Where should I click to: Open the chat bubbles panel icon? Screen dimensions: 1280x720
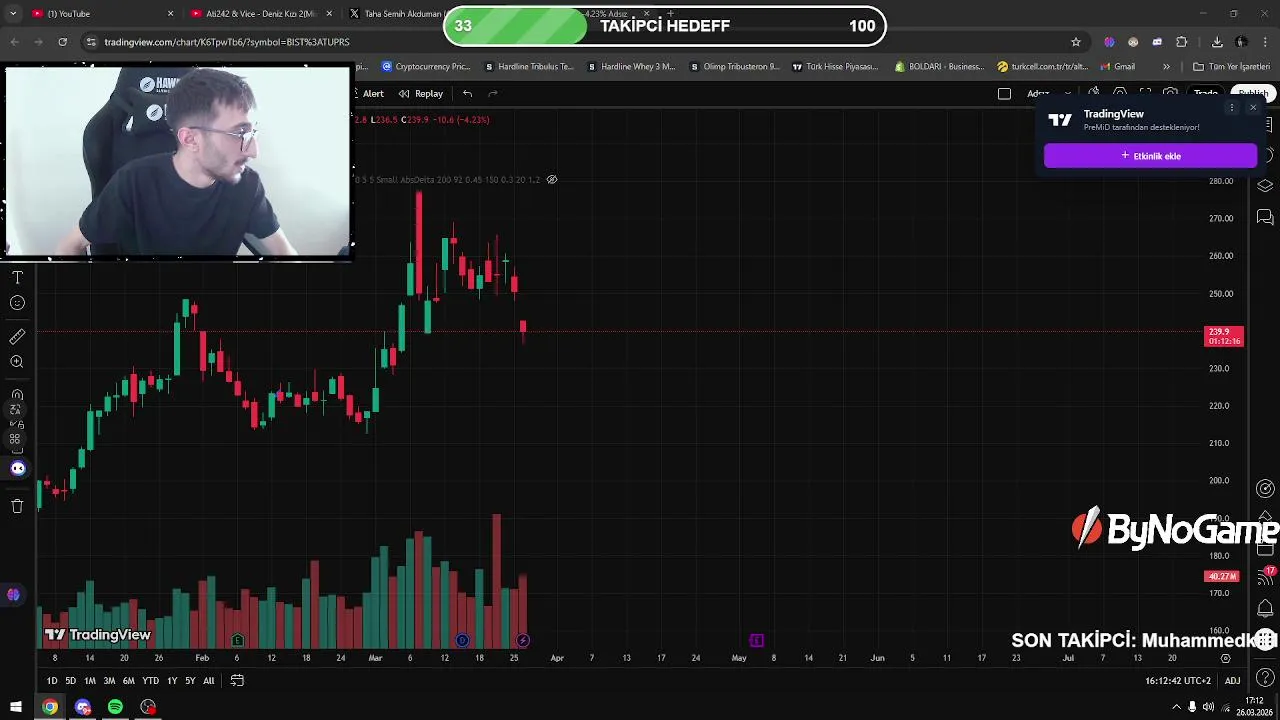coord(1265,217)
